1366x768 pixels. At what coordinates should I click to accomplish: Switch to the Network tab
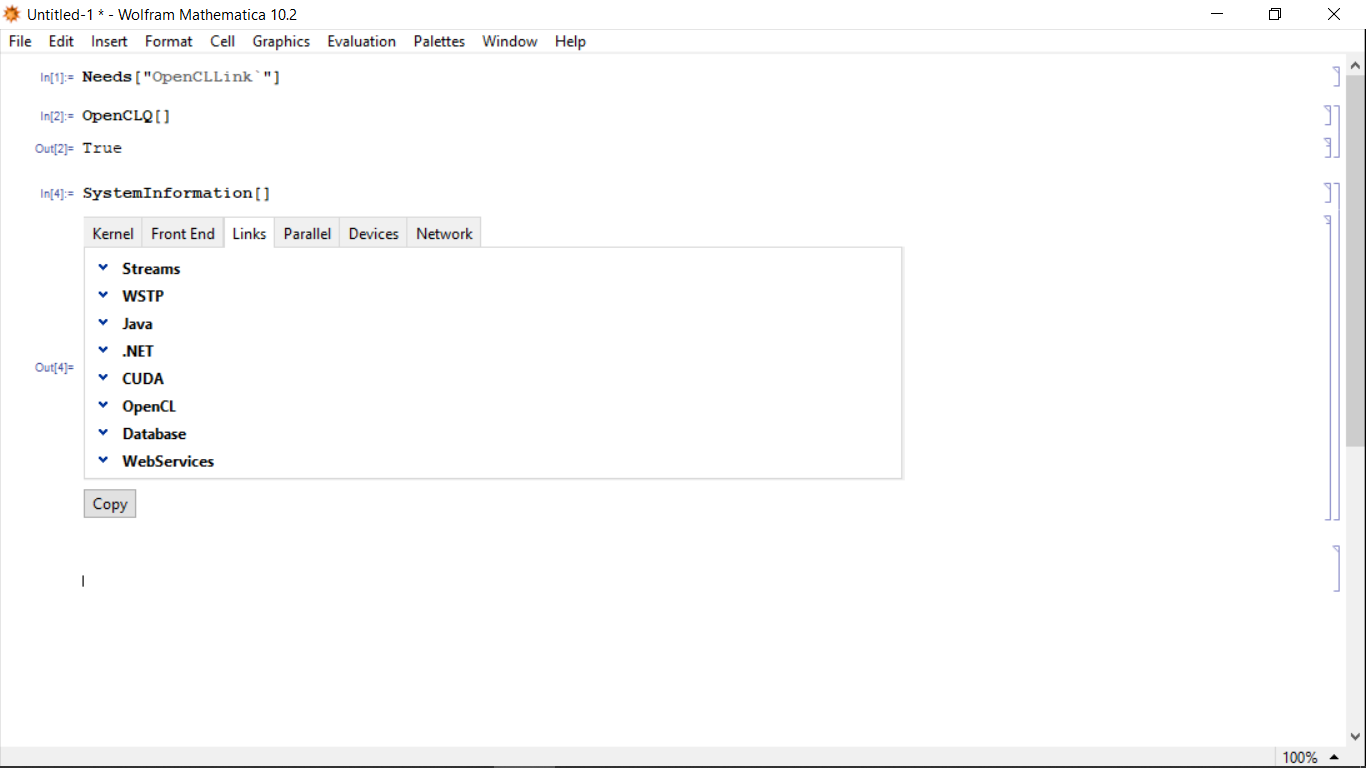pyautogui.click(x=444, y=233)
